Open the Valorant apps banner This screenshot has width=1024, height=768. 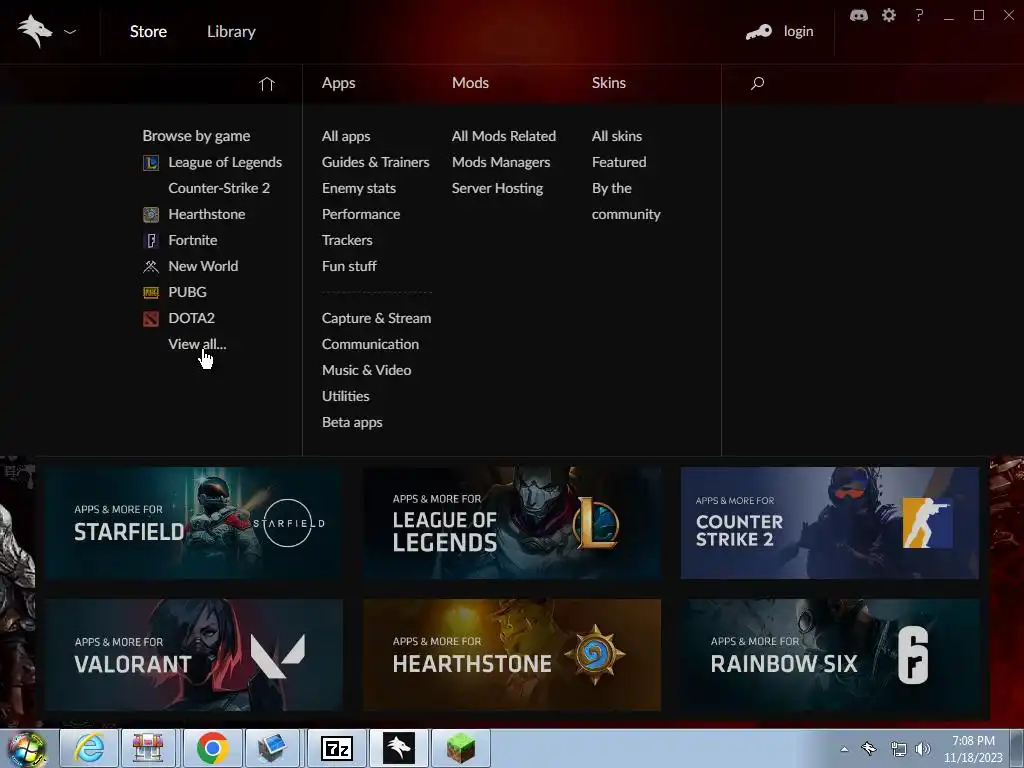click(194, 654)
